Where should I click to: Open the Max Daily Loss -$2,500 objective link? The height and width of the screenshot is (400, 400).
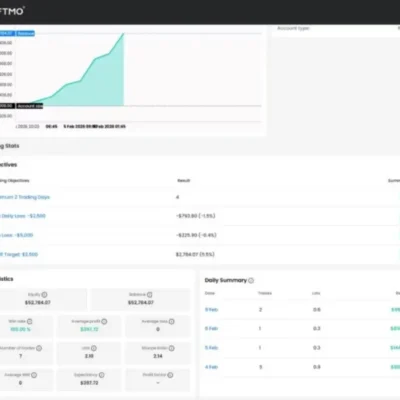pos(23,216)
